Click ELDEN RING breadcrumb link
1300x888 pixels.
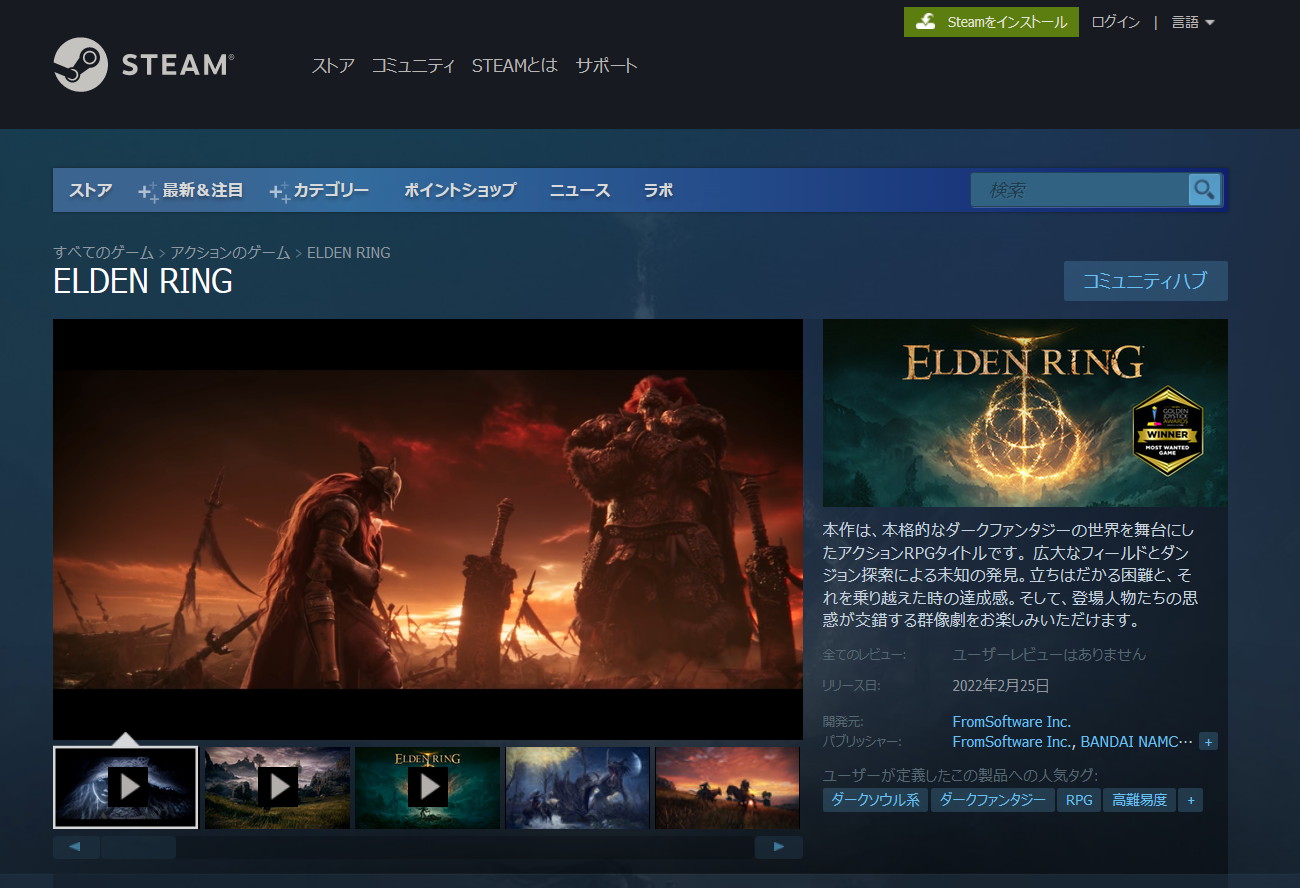[349, 253]
